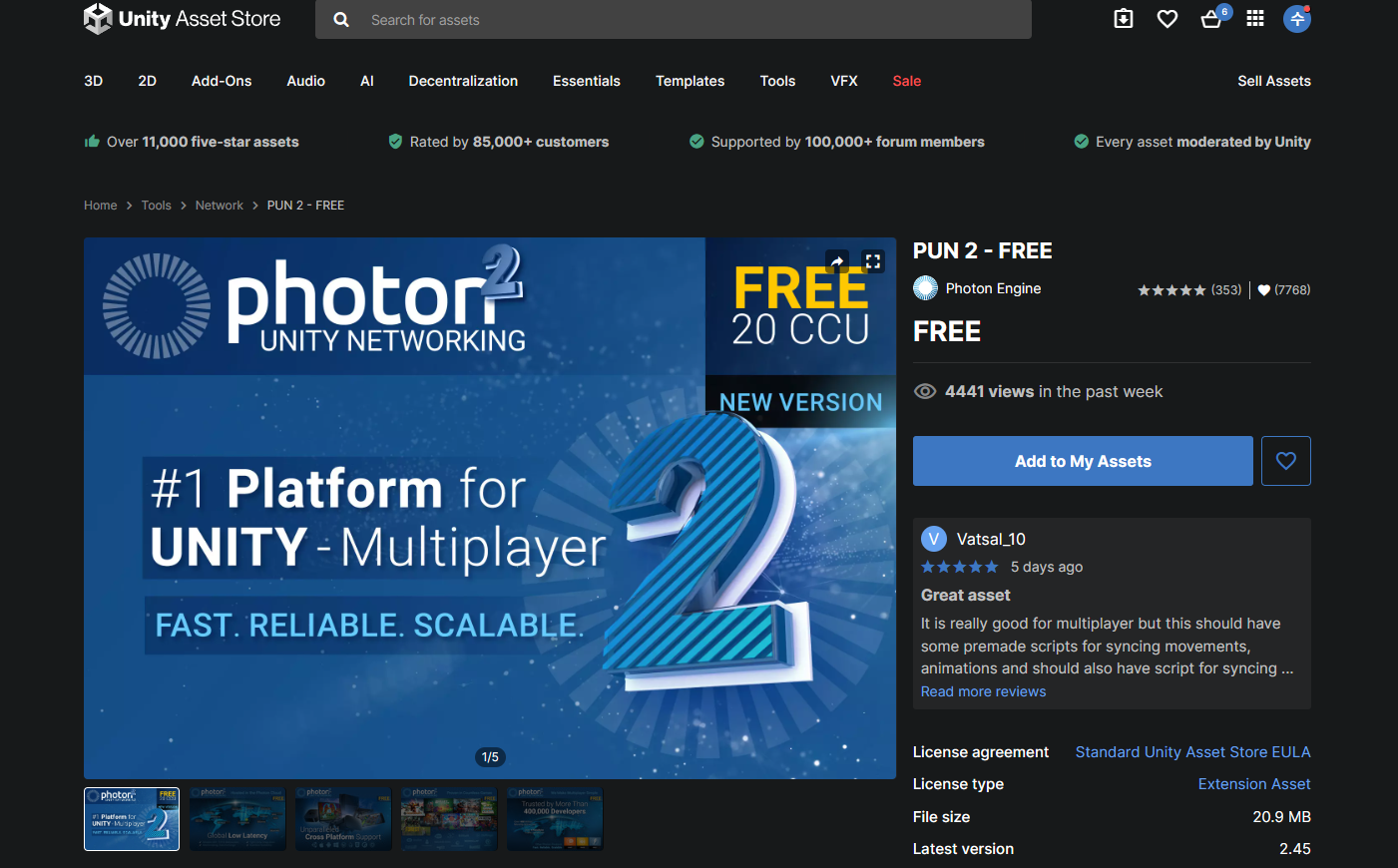Click the thumbs-up five-star assets icon
This screenshot has width=1398, height=868.
coord(92,142)
